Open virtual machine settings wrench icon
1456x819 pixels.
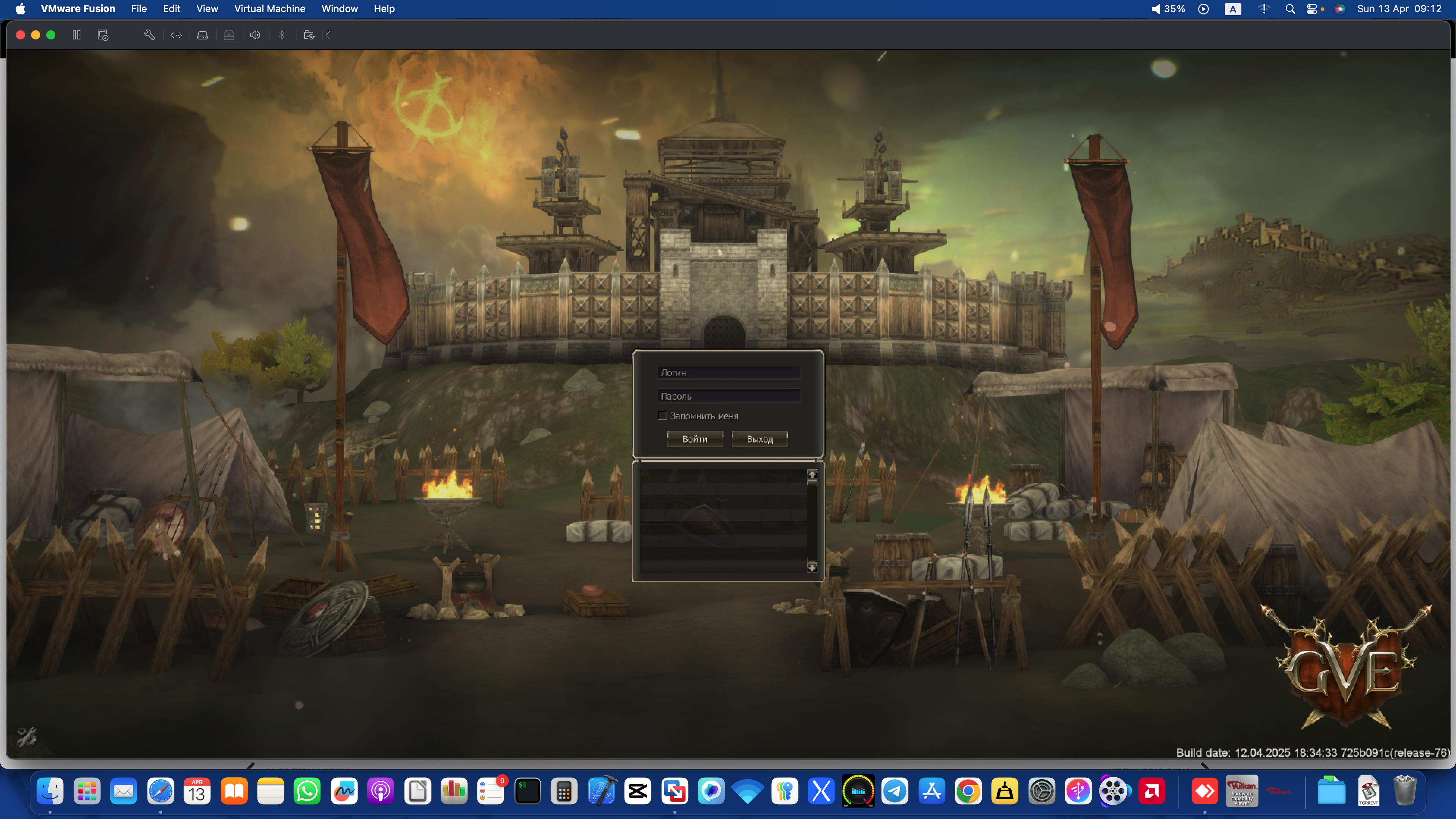(149, 35)
